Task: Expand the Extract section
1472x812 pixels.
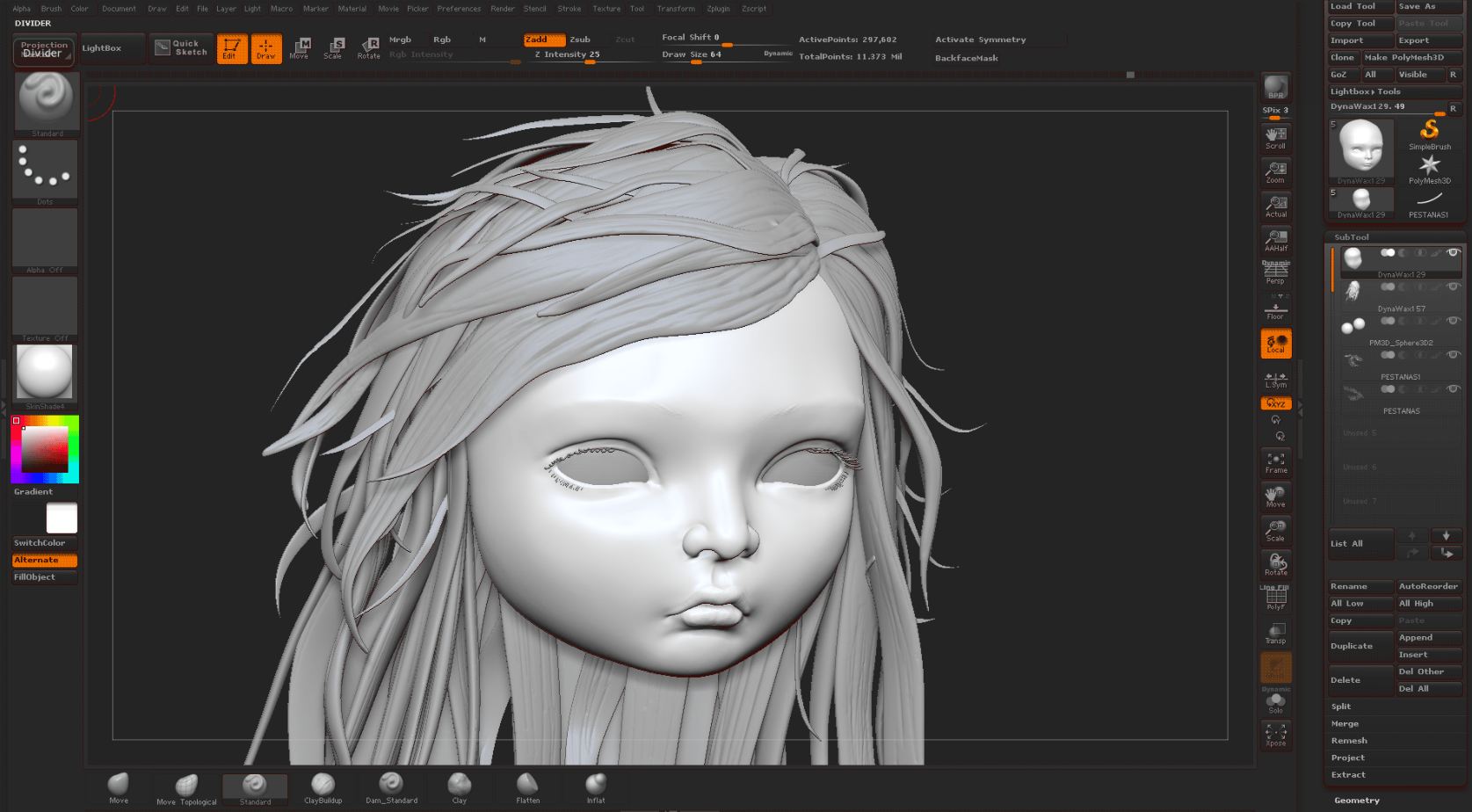Action: coord(1348,775)
